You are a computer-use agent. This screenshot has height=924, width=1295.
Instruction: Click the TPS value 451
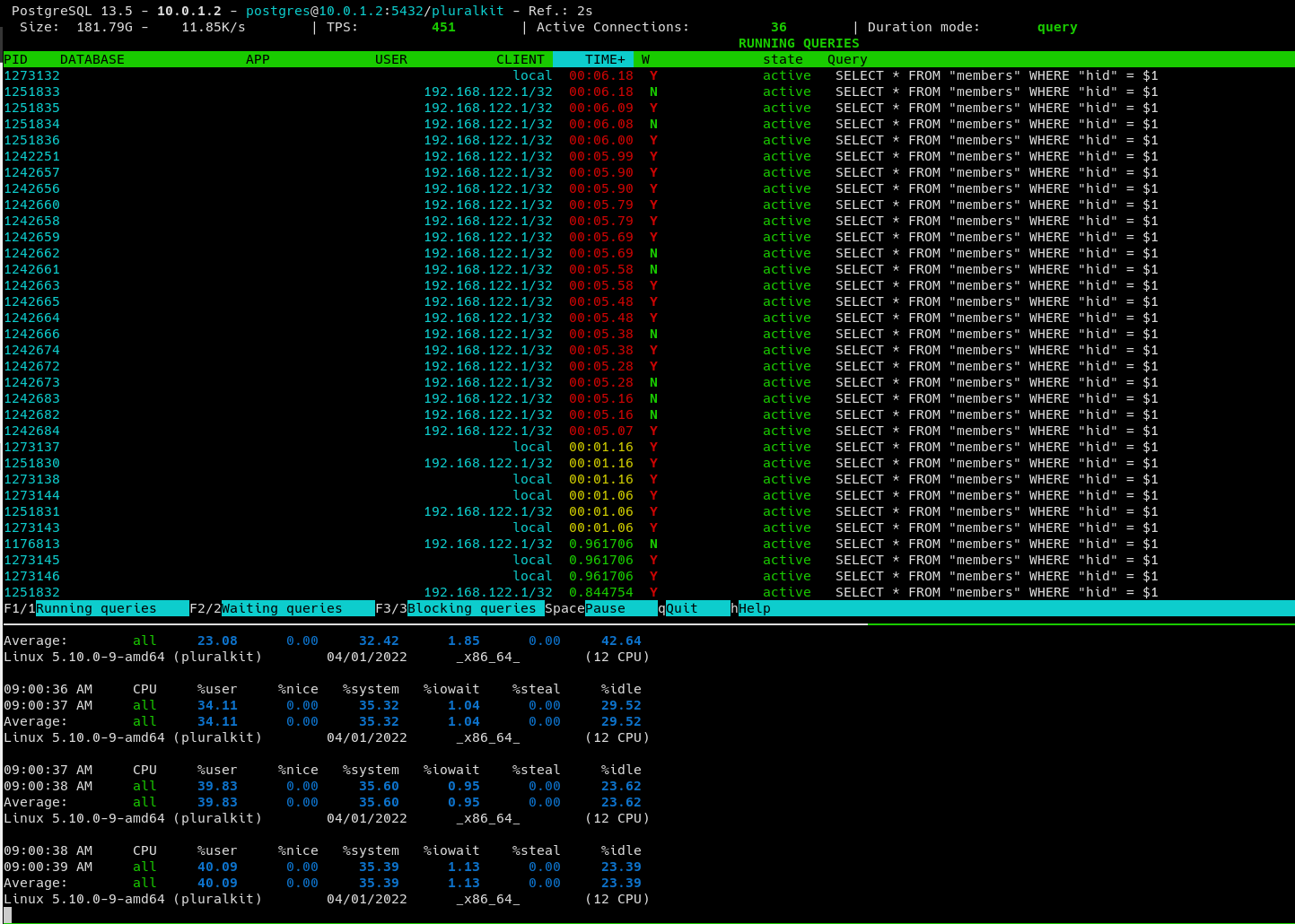[x=443, y=27]
